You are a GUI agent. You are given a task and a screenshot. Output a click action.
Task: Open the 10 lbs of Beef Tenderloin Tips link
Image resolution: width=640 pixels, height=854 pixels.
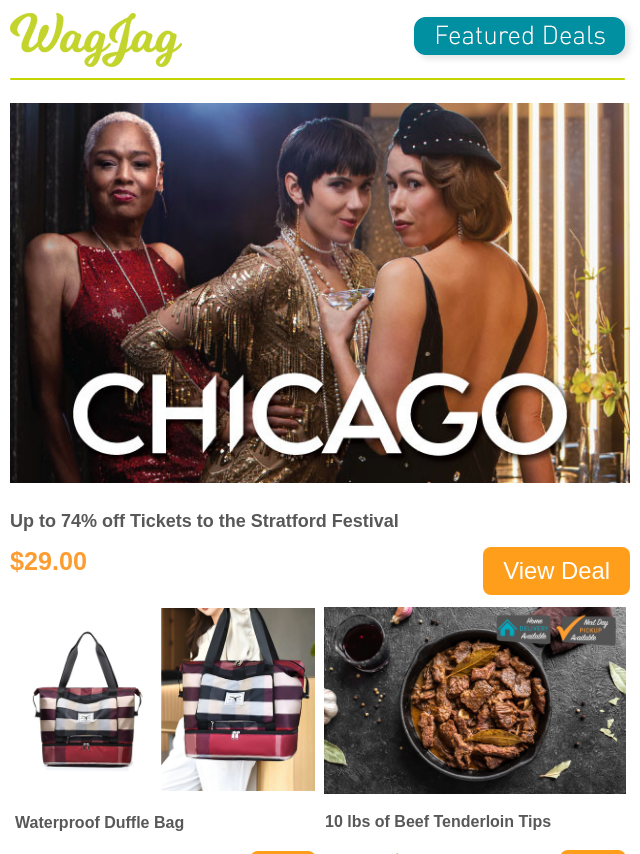click(438, 821)
